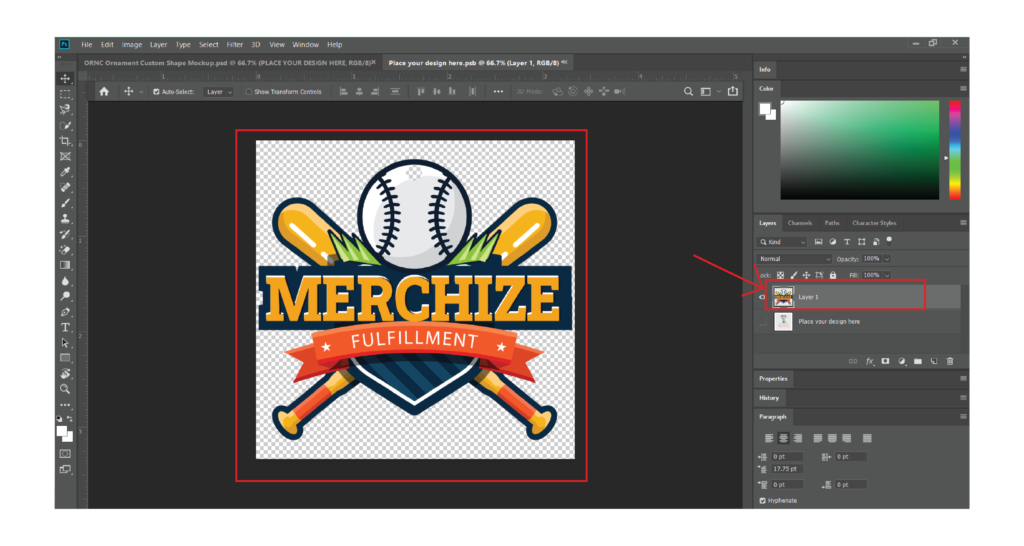Viewport: 1024px width, 546px height.
Task: Select the Pen tool
Action: coord(65,312)
